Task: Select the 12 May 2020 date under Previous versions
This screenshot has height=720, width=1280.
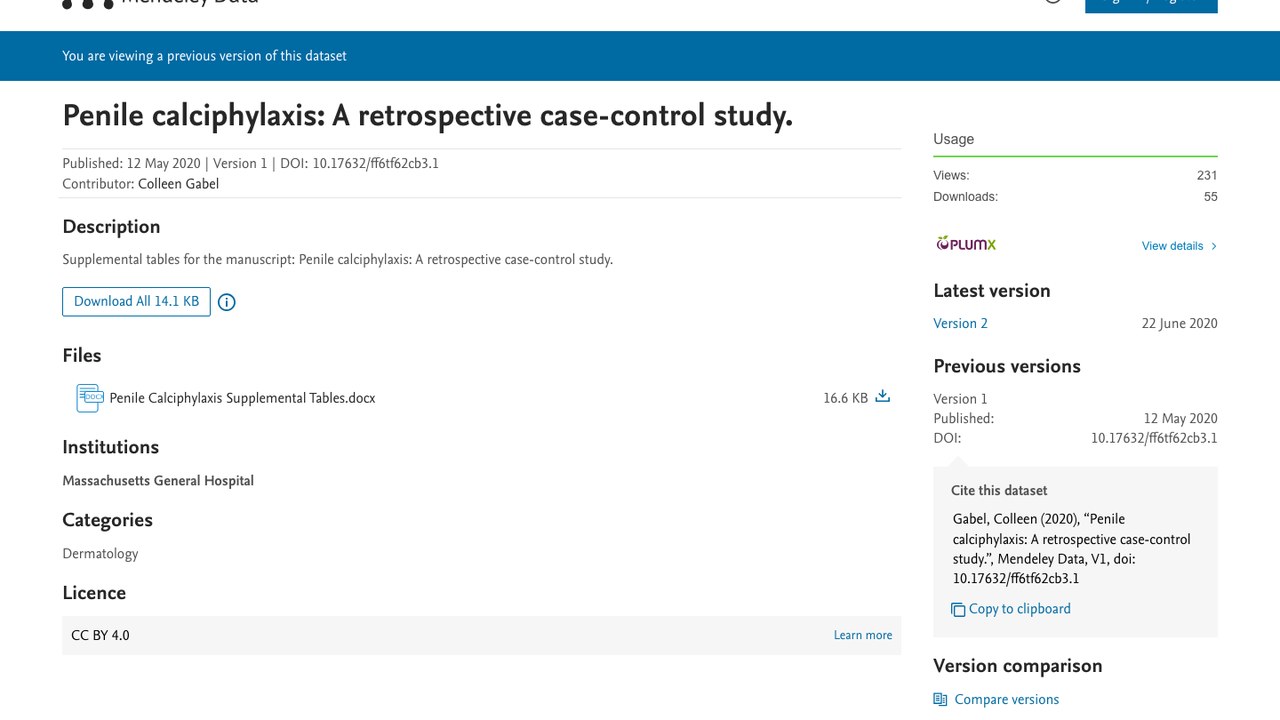Action: [1180, 419]
